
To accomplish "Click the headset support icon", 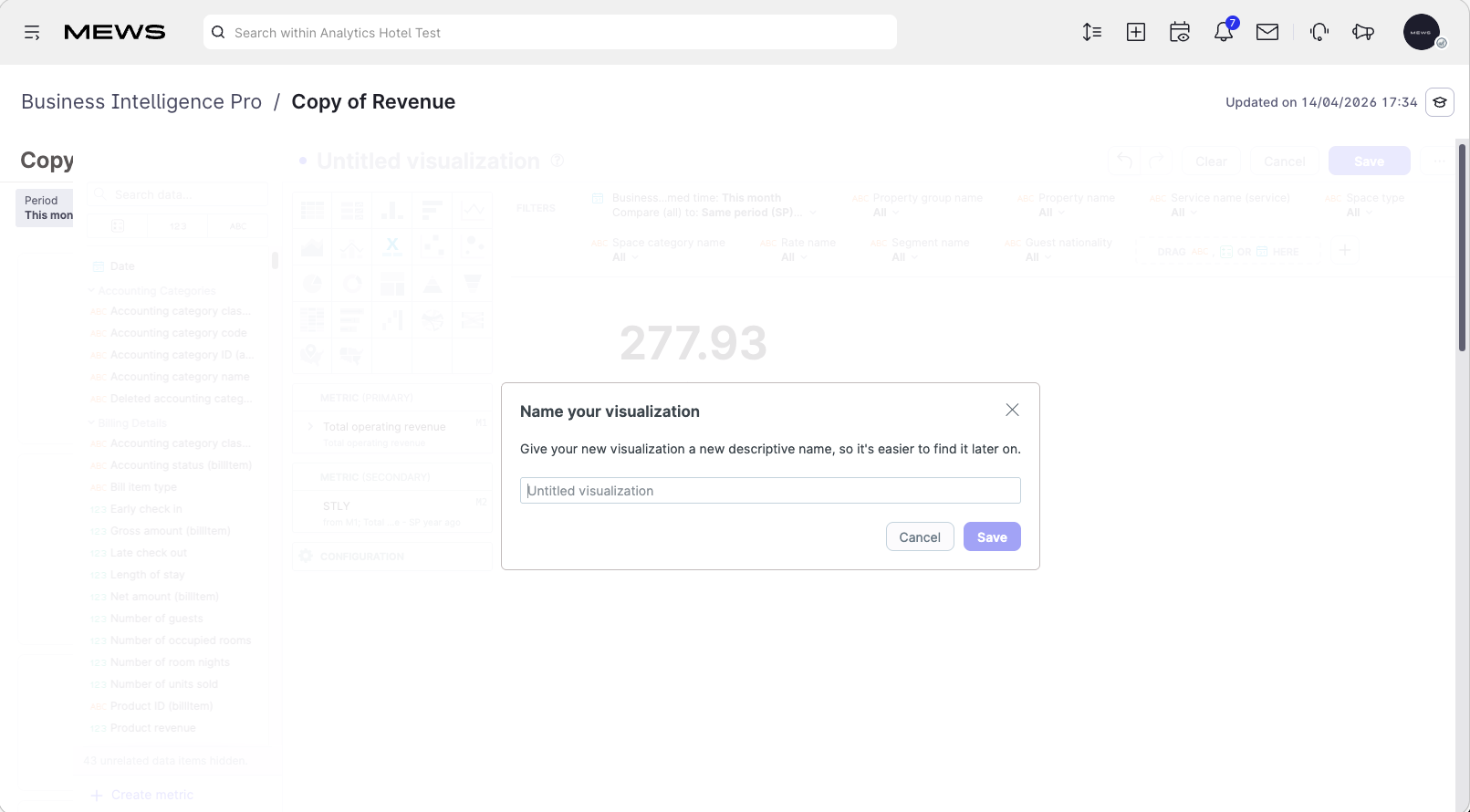I will [1319, 33].
